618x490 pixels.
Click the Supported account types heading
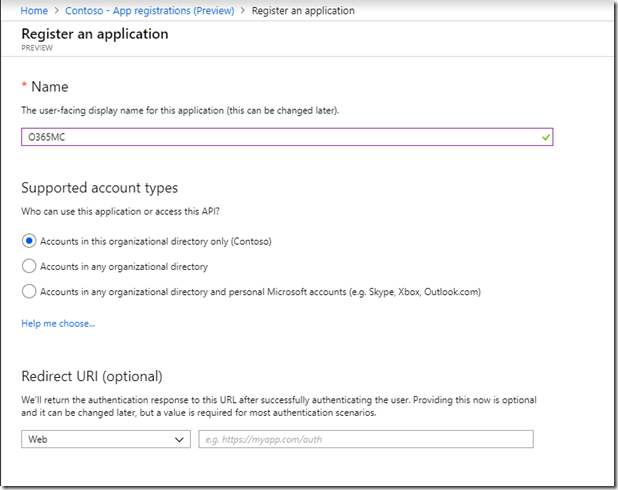tap(99, 188)
